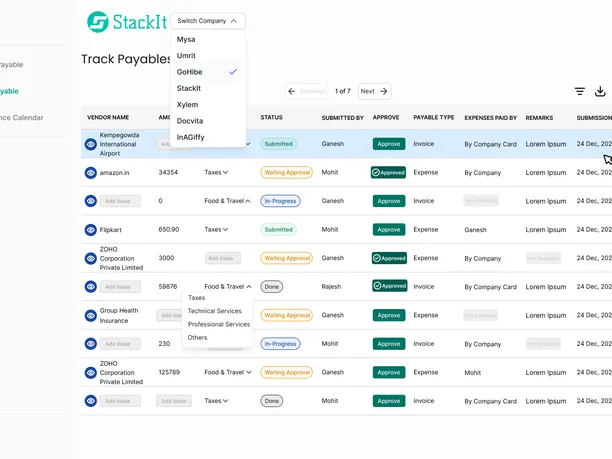This screenshot has height=459, width=612.
Task: Click Done status in row 59876
Action: pos(272,286)
